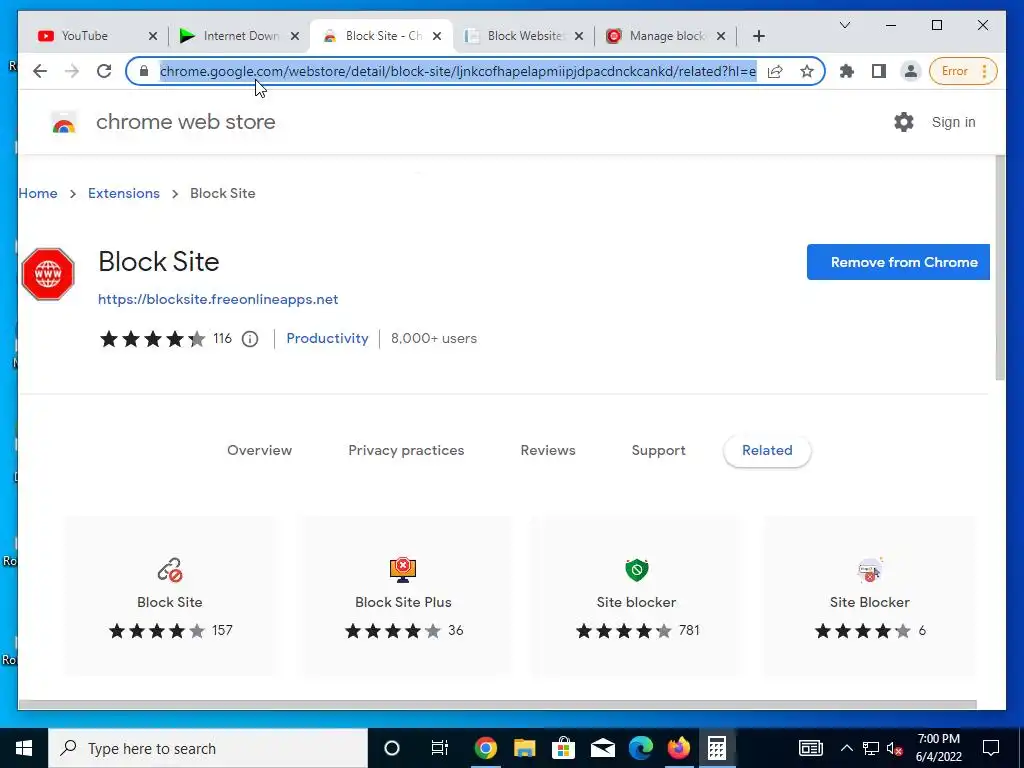Toggle the side panel icon
1024x768 pixels.
click(x=879, y=71)
